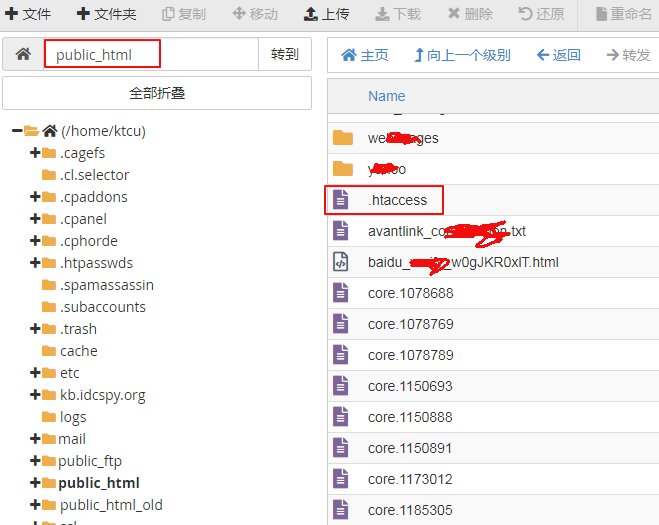Select .cl.selector in the folder tree
The height and width of the screenshot is (525, 659).
95,174
